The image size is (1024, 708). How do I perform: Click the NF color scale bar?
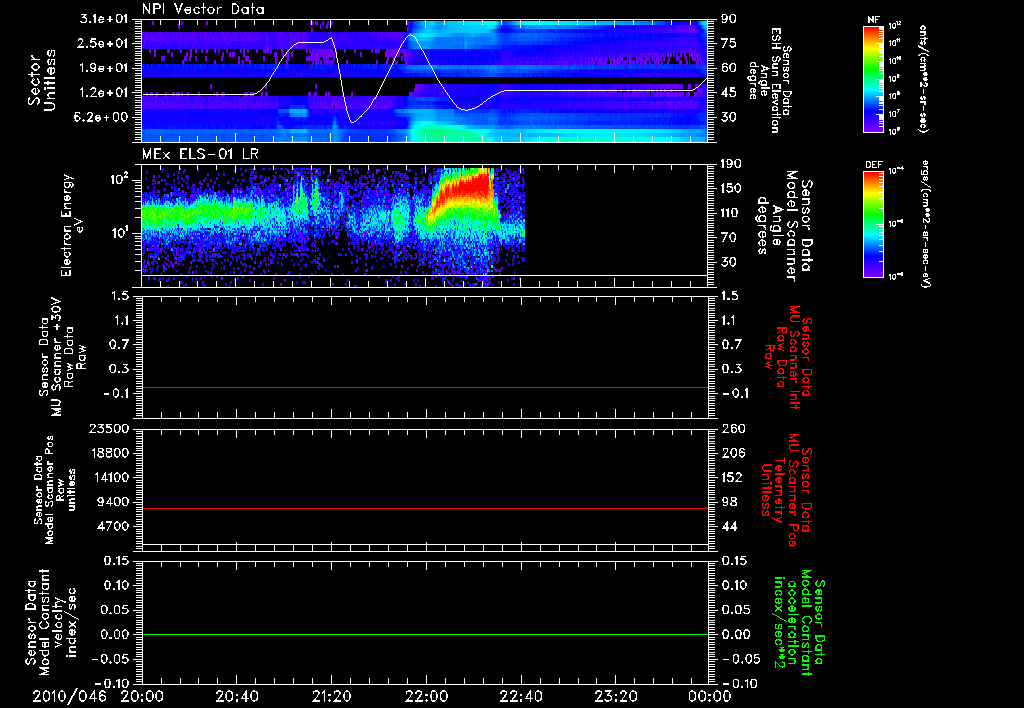(x=873, y=79)
